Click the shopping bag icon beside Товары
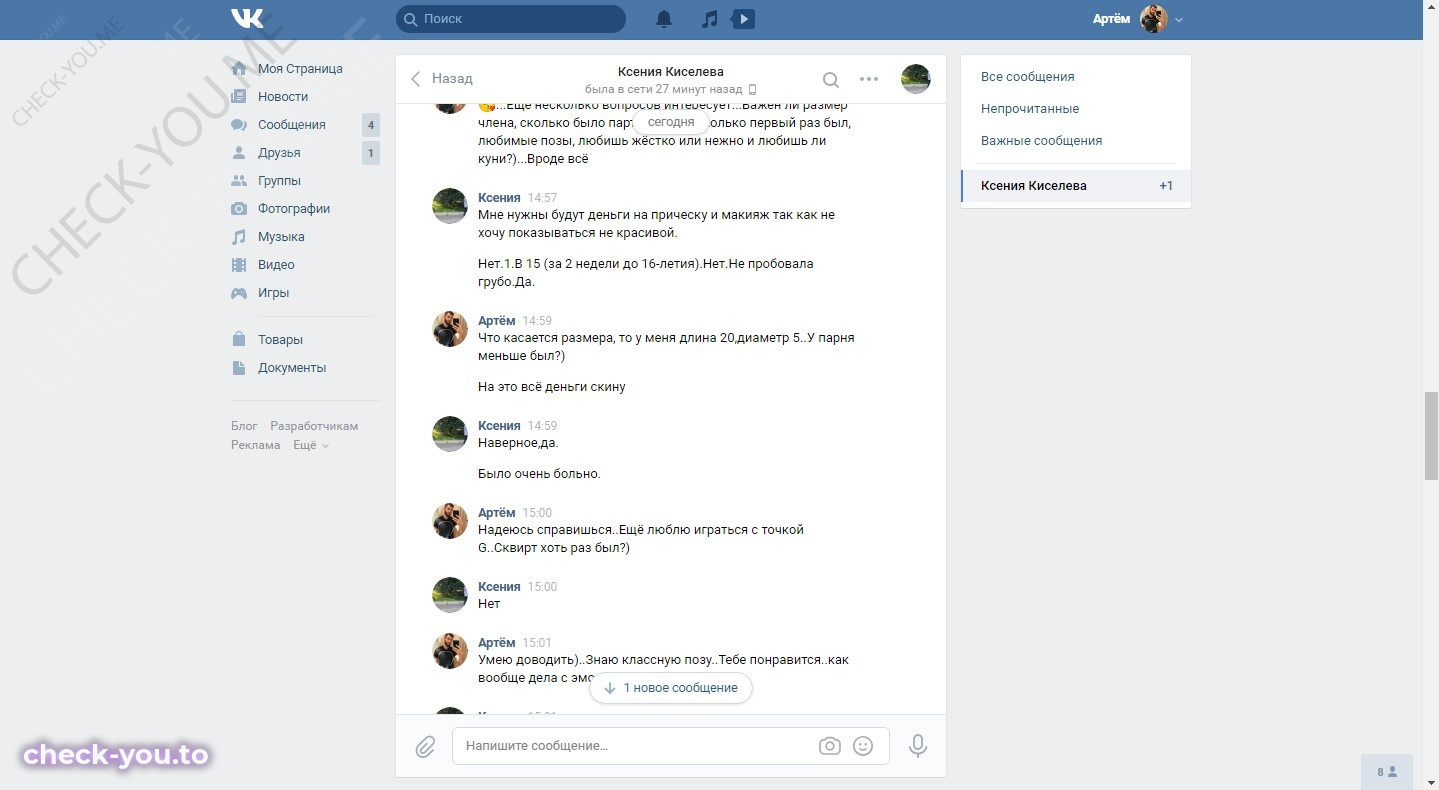 pyautogui.click(x=239, y=340)
